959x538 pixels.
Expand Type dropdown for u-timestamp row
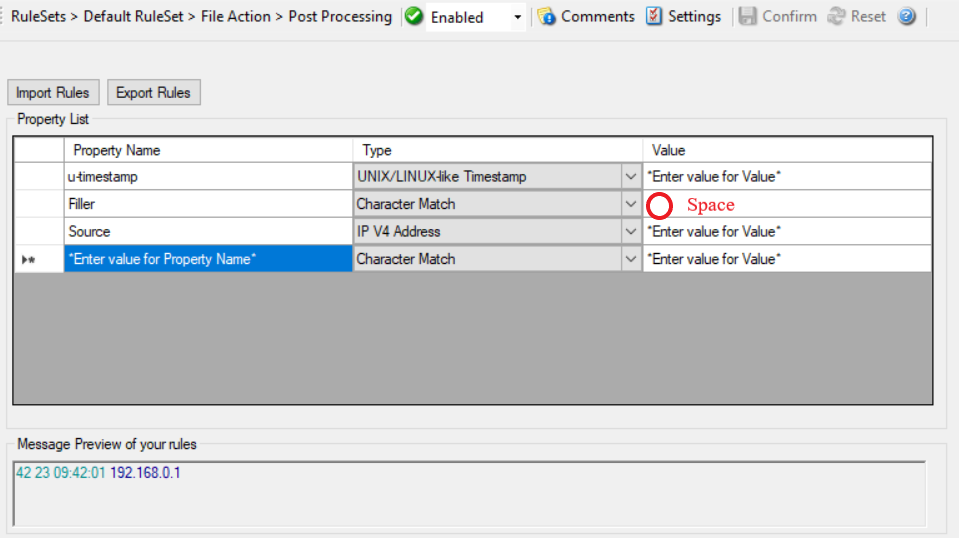[x=630, y=177]
